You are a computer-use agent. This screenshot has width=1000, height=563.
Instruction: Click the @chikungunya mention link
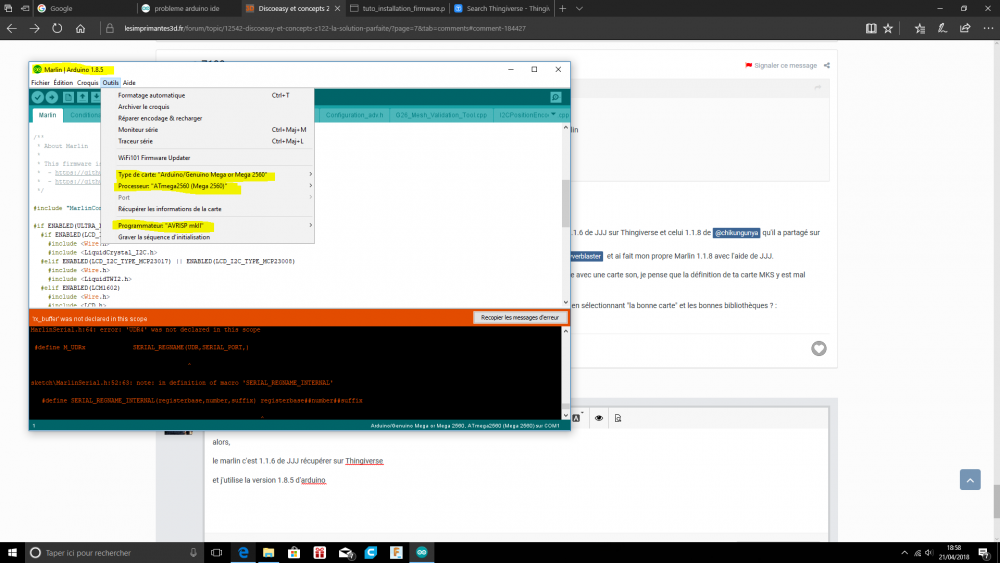pyautogui.click(x=736, y=233)
